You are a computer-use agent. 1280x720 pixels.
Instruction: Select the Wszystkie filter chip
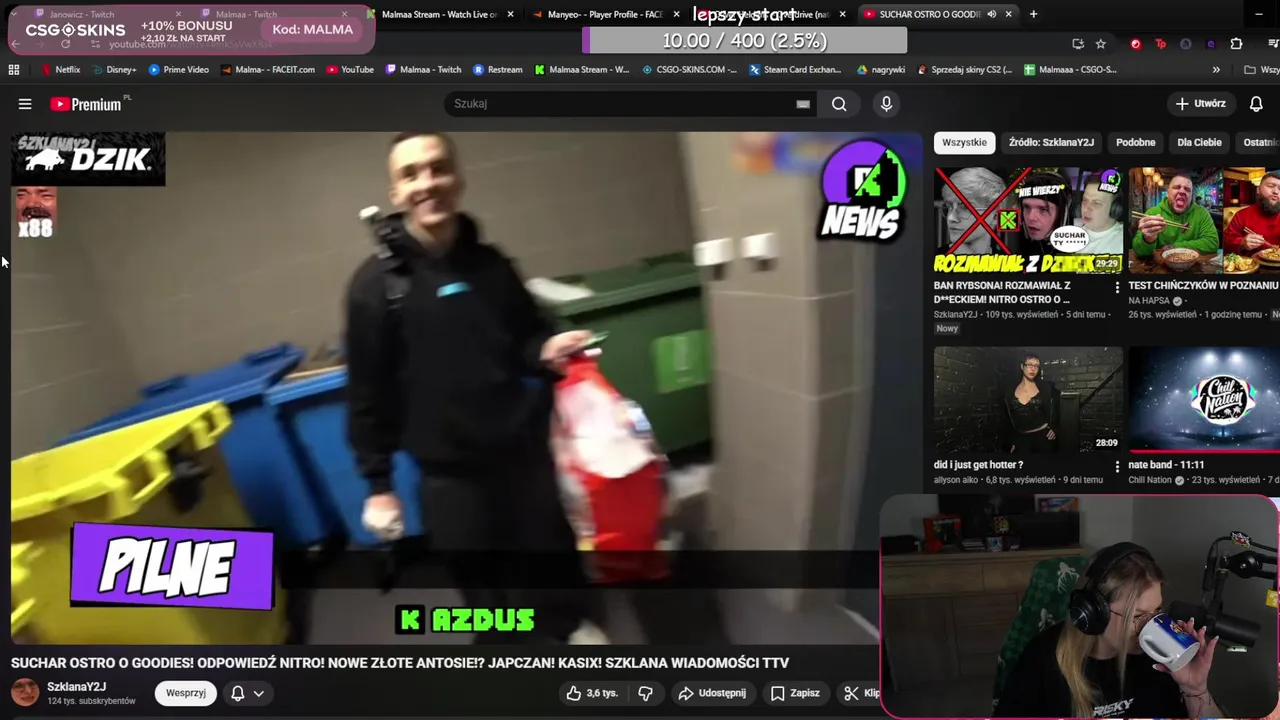coord(964,142)
